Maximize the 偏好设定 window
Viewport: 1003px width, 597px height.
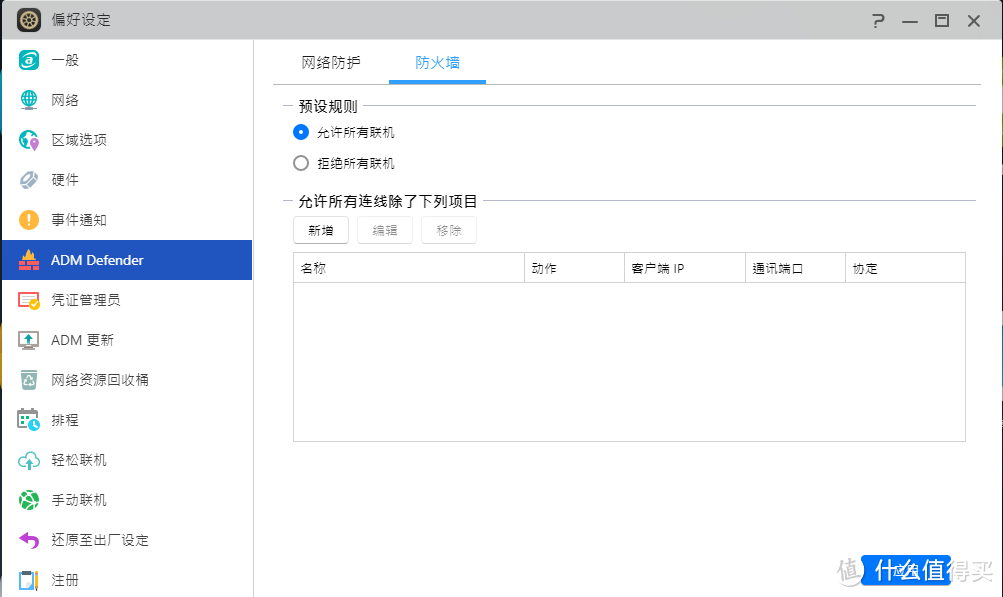point(942,20)
